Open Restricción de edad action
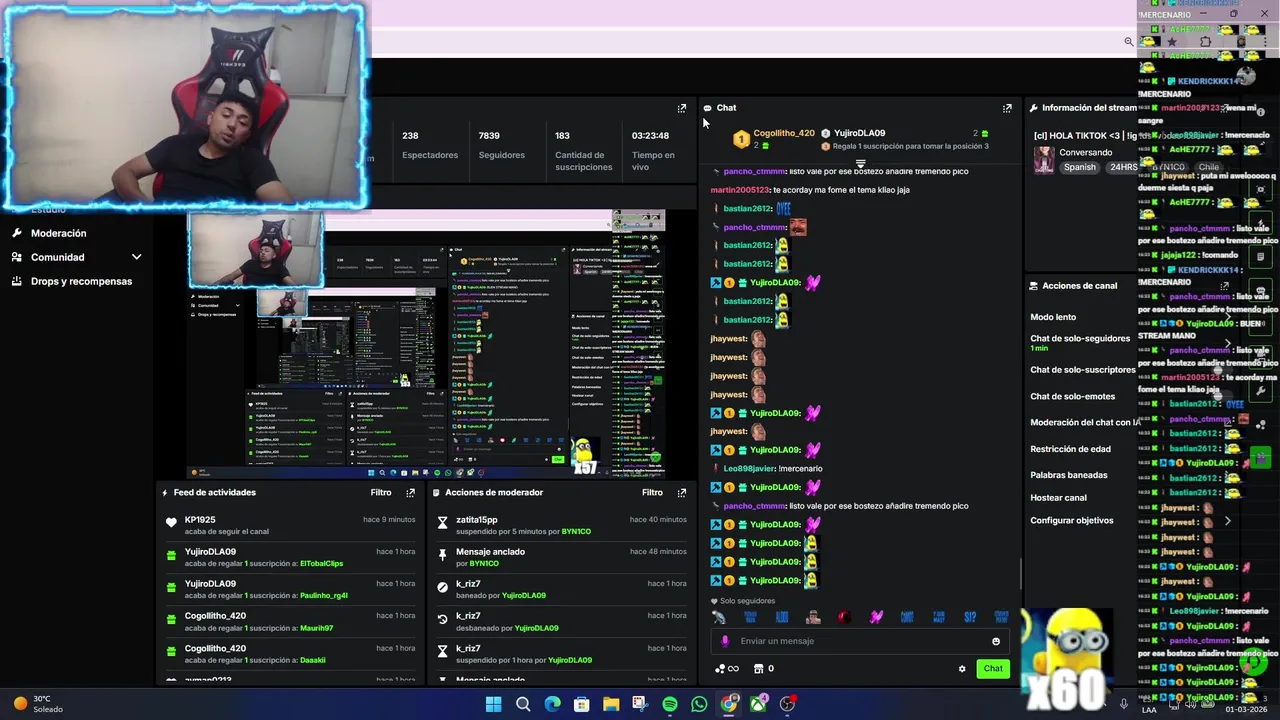The image size is (1280, 720). click(1070, 450)
